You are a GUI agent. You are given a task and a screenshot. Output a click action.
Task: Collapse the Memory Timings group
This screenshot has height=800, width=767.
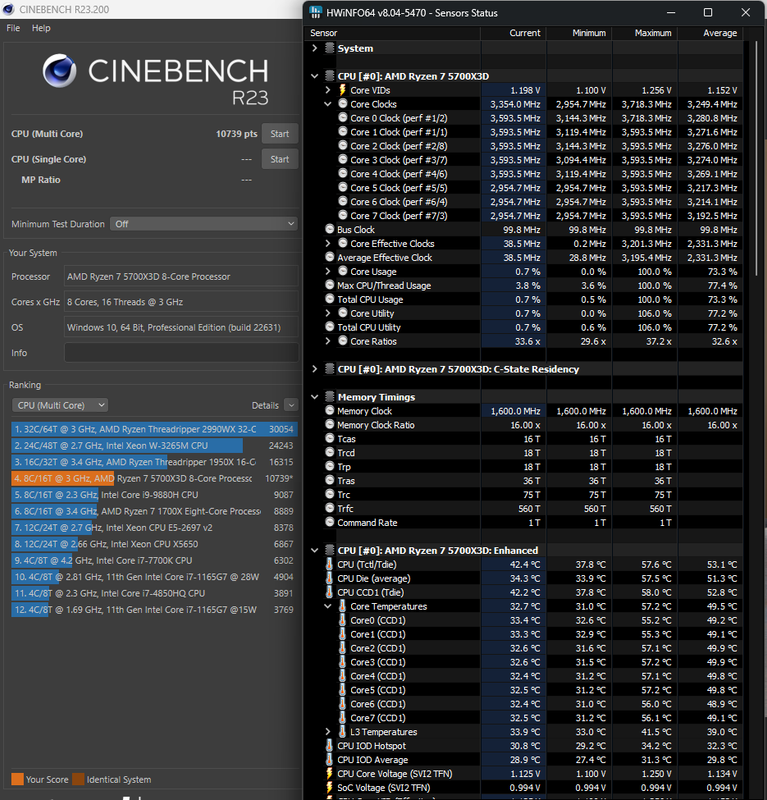(x=314, y=397)
